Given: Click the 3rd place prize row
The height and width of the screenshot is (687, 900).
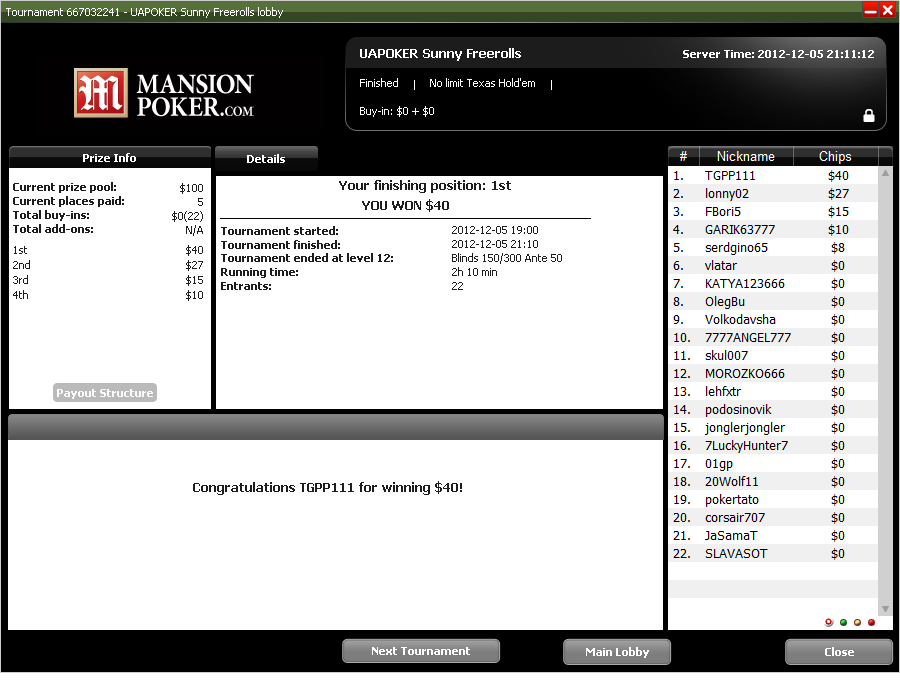Looking at the screenshot, I should tap(108, 280).
